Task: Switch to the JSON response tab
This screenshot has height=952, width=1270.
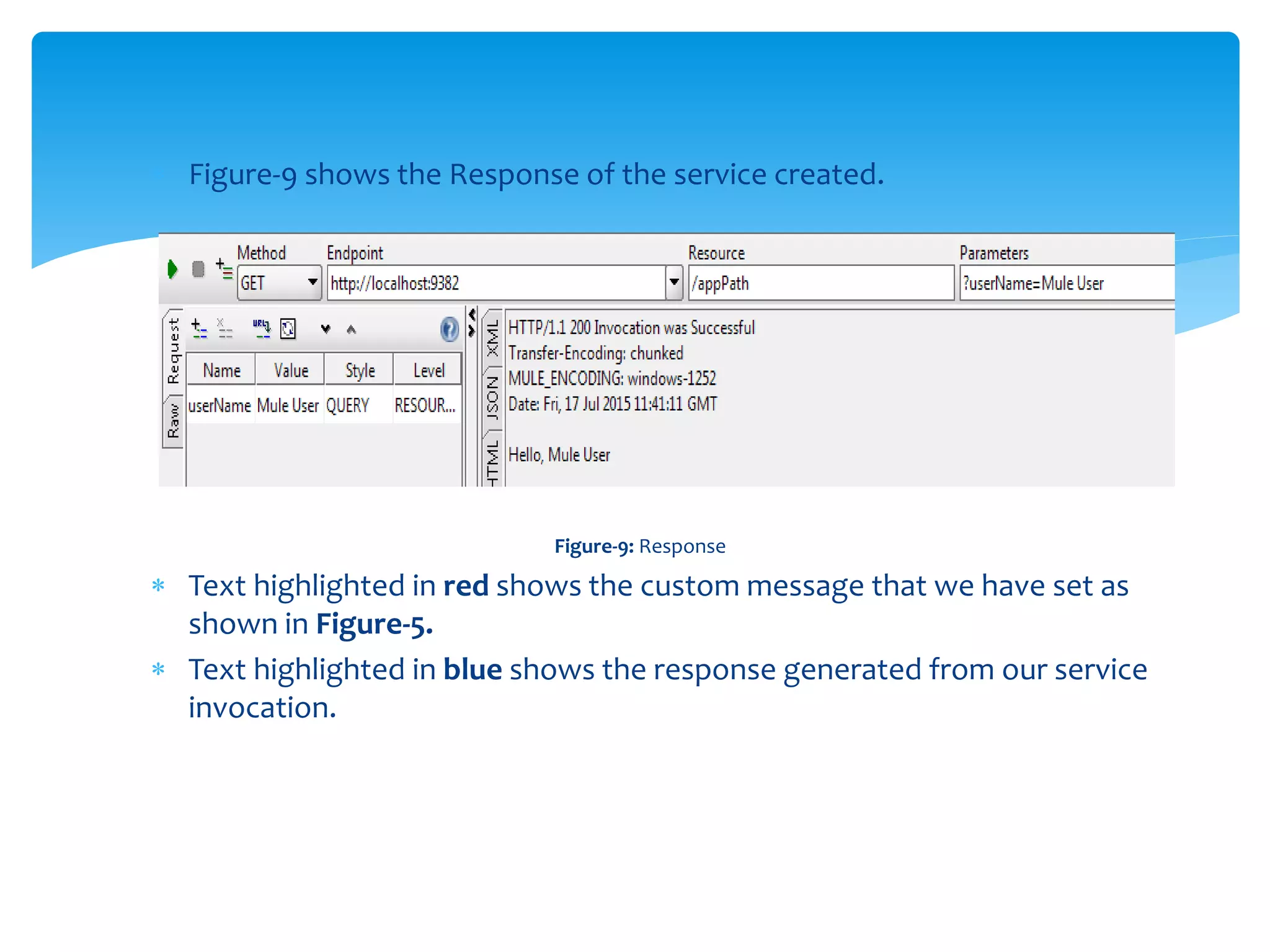Action: [492, 399]
